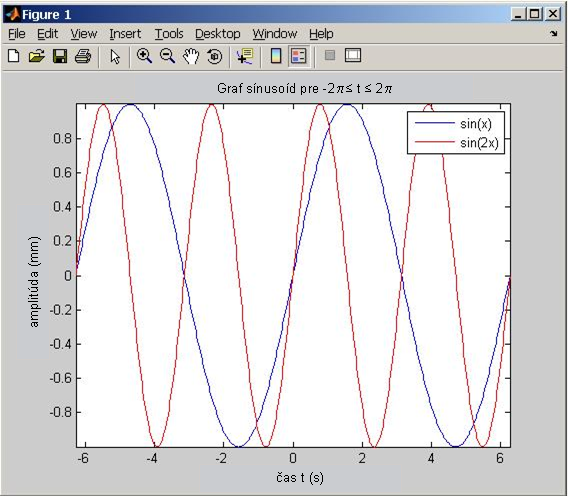This screenshot has width=569, height=497.
Task: Click the Hide Plot Tools gray square
Action: click(x=330, y=55)
